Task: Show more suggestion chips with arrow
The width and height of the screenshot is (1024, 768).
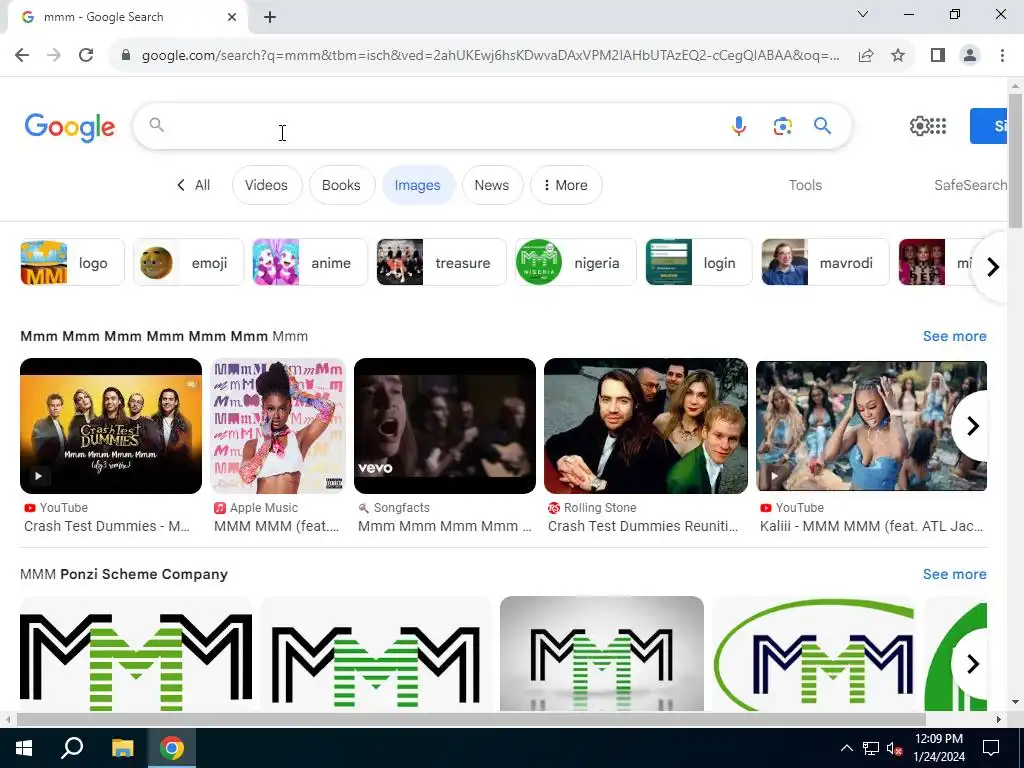Action: coord(992,266)
